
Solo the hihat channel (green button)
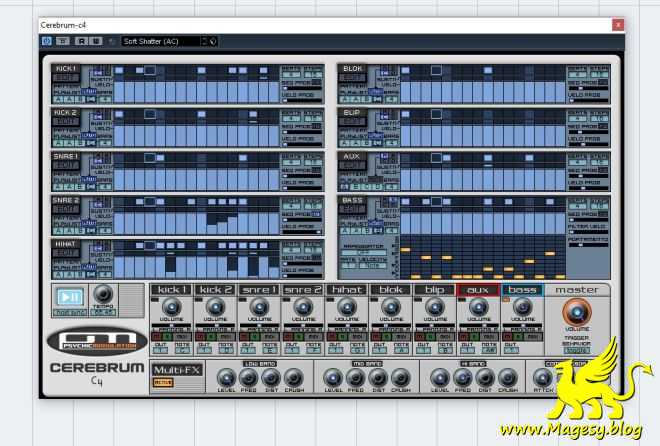pyautogui.click(x=343, y=337)
